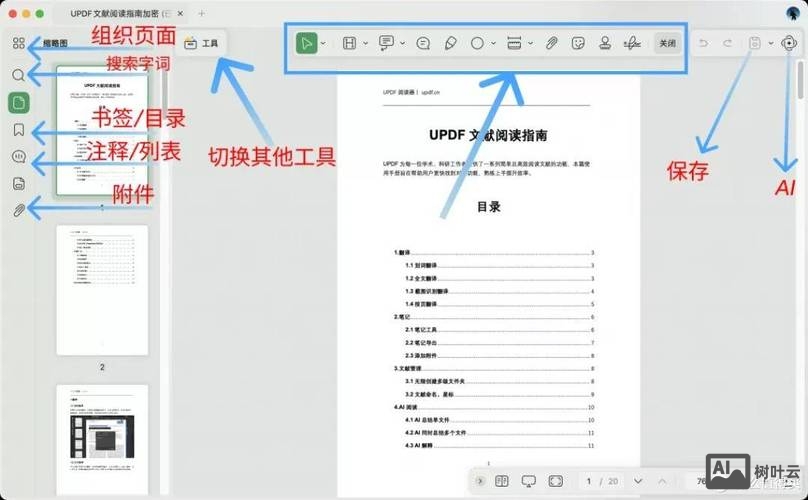Add a new tab with plus button

[x=201, y=13]
